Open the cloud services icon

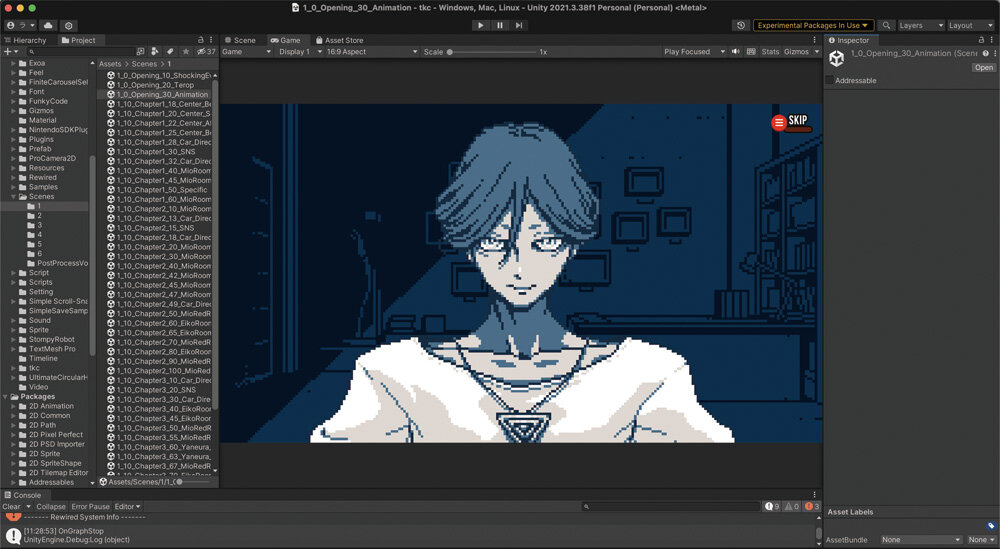pyautogui.click(x=48, y=26)
